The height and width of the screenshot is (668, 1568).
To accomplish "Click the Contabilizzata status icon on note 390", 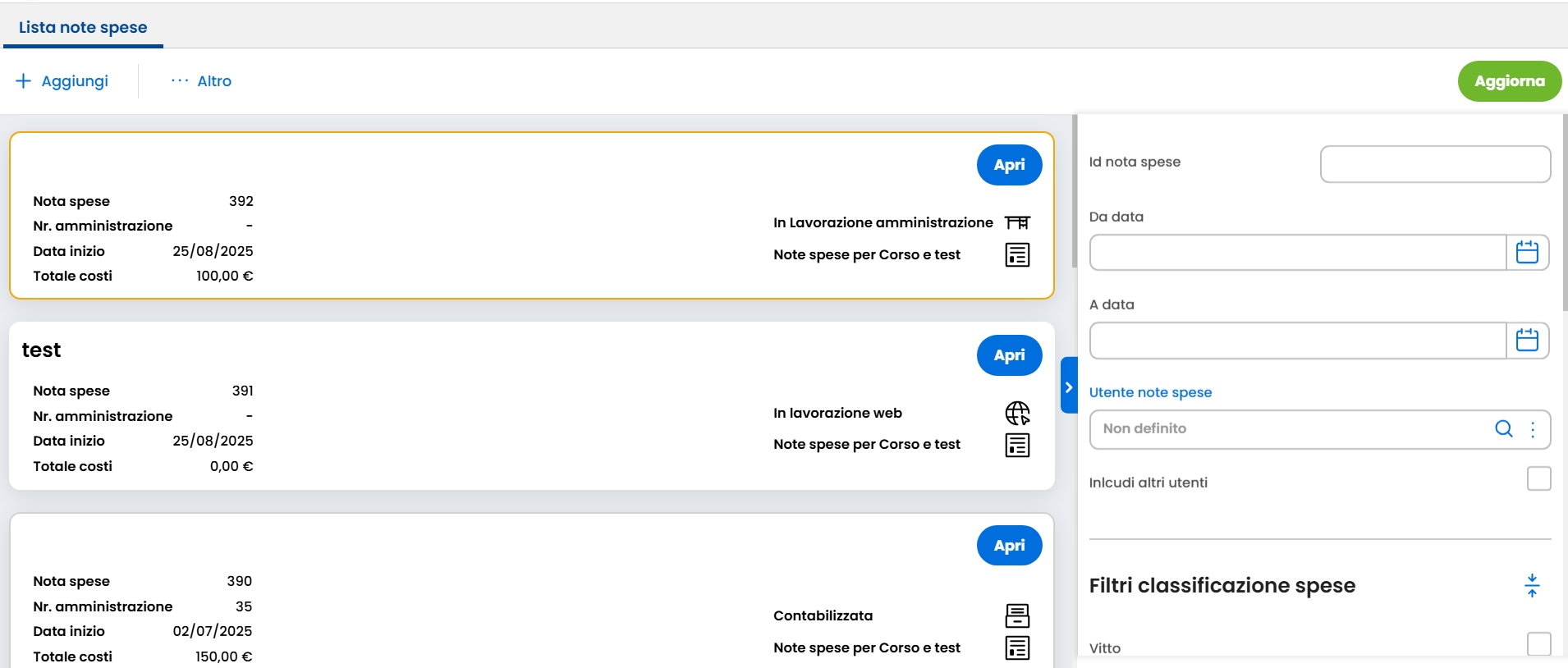I will click(1017, 615).
